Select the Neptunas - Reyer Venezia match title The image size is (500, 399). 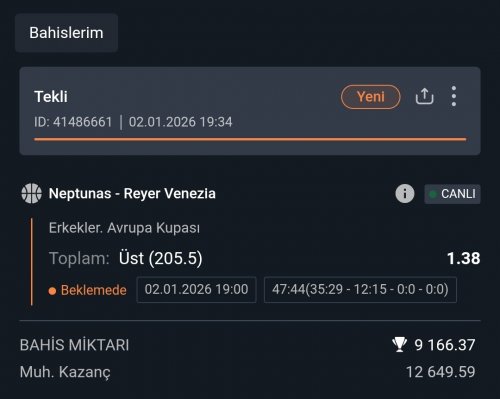pos(132,193)
